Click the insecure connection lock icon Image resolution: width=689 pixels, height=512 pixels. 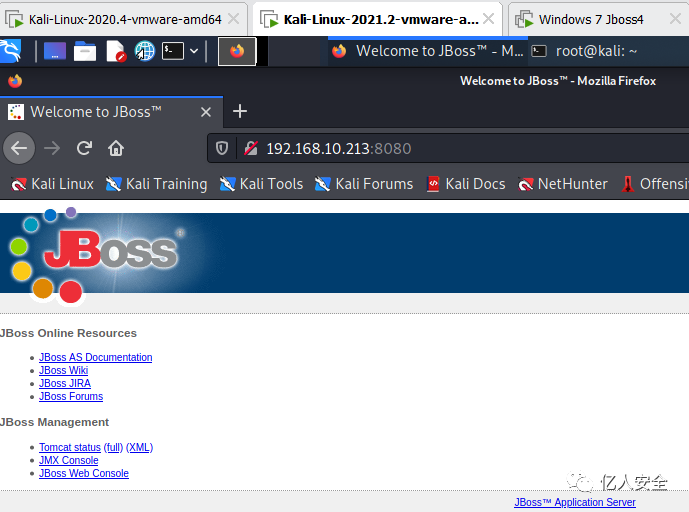click(251, 149)
